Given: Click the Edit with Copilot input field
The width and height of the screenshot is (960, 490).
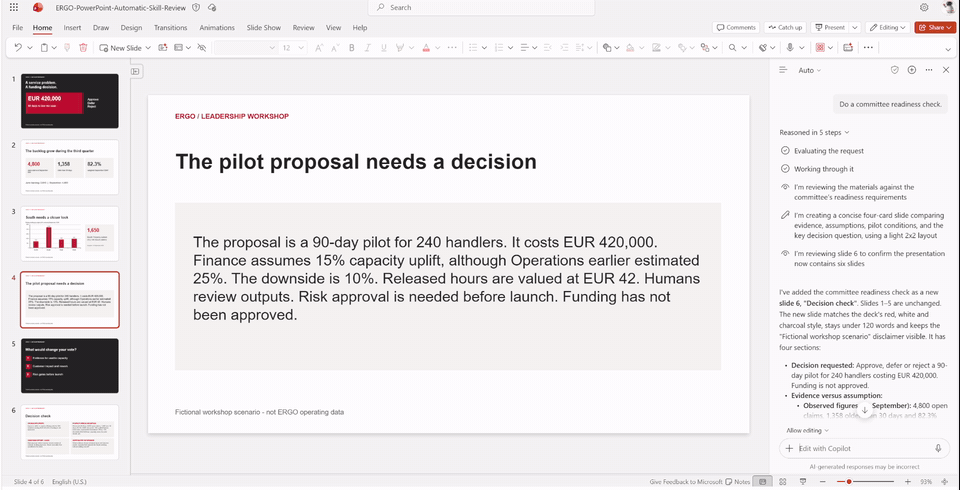Looking at the screenshot, I should 863,448.
